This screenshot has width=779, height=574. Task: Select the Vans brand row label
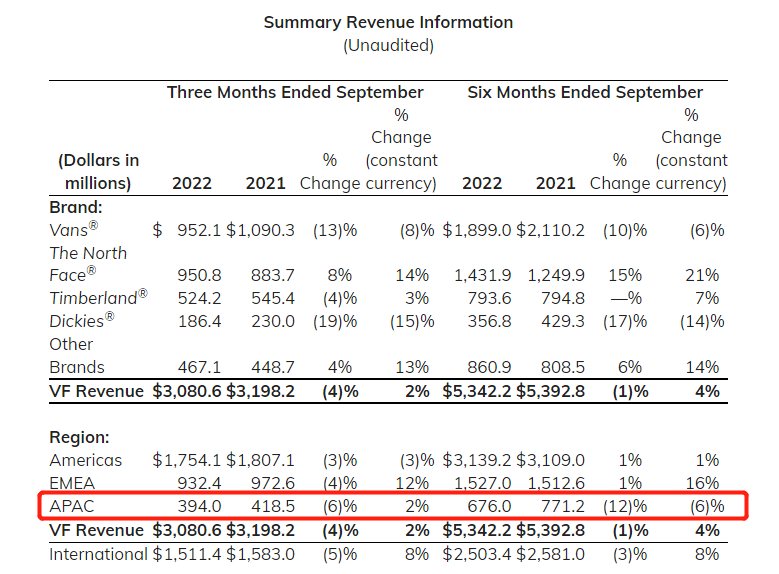73,229
